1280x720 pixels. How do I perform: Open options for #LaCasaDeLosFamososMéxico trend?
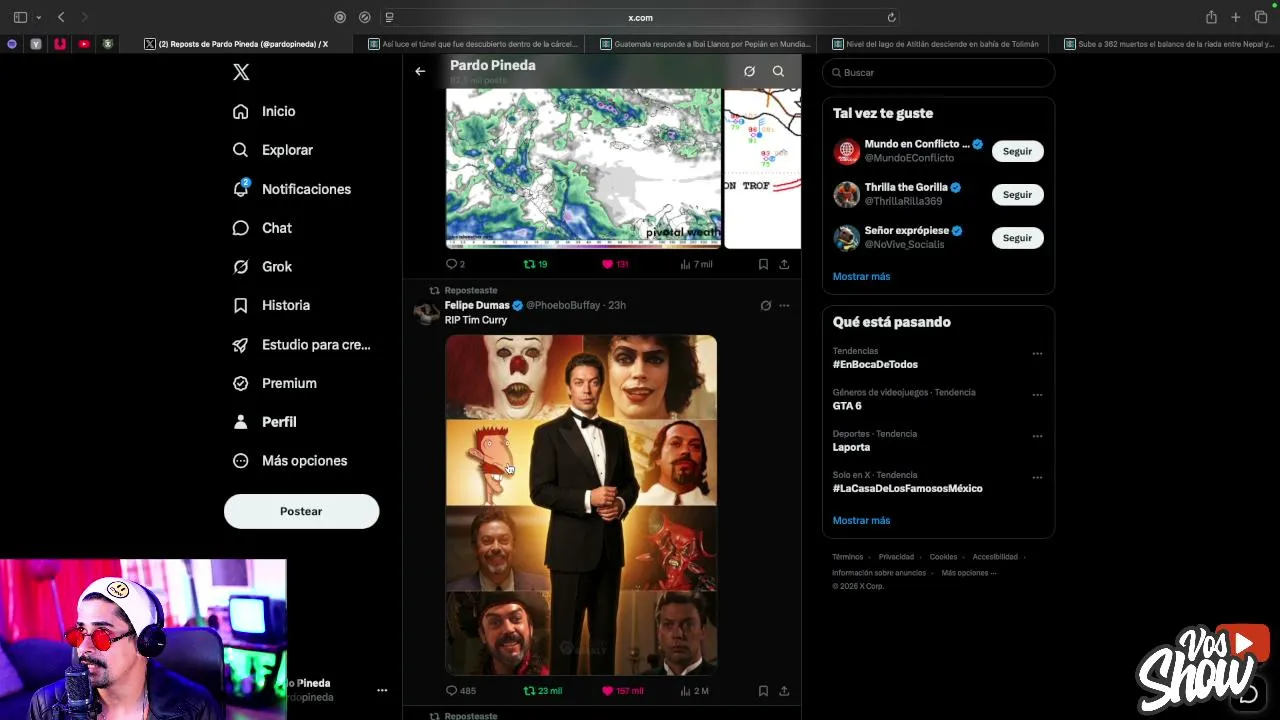1037,478
